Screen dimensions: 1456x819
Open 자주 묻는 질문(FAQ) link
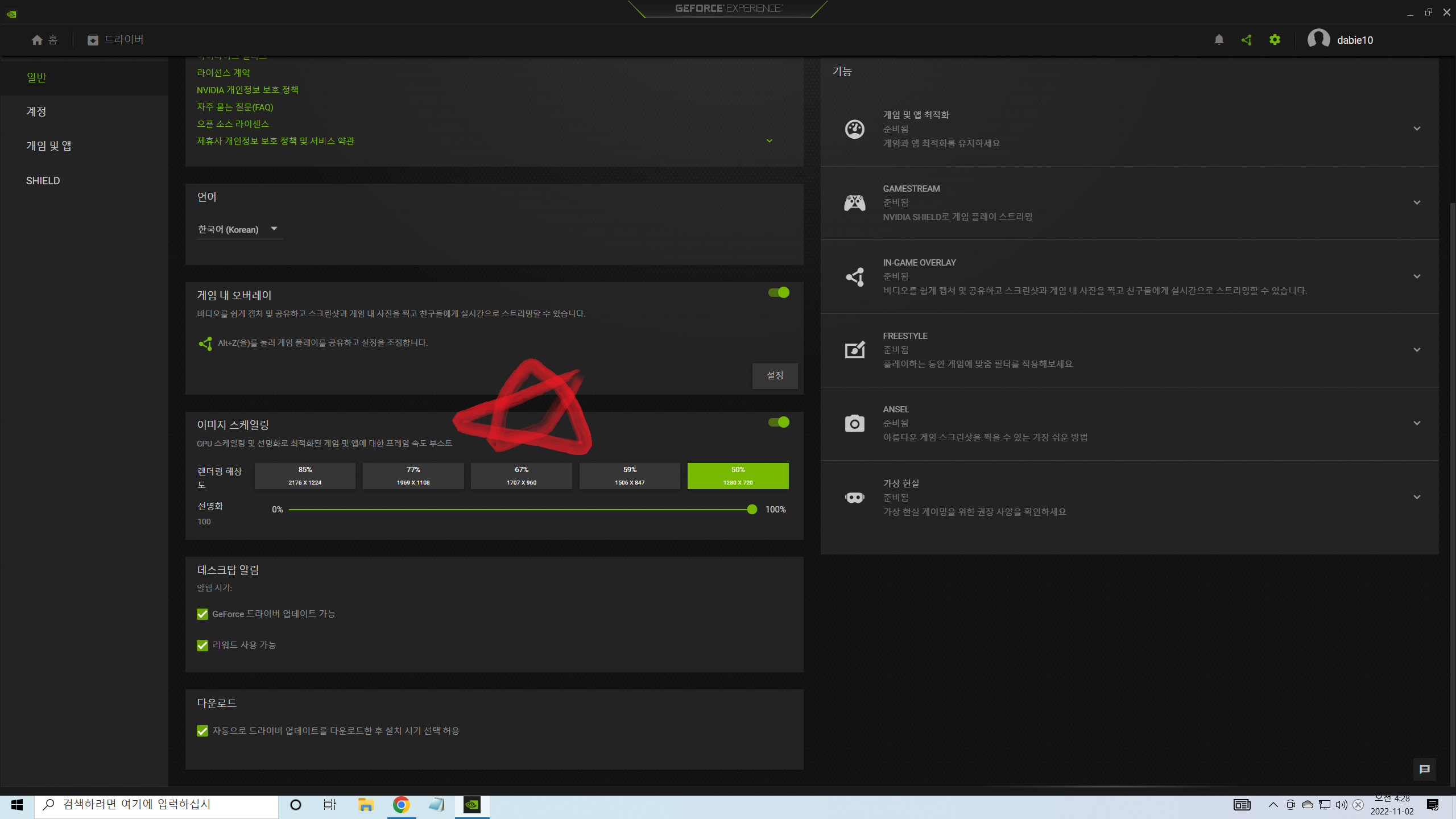tap(235, 107)
